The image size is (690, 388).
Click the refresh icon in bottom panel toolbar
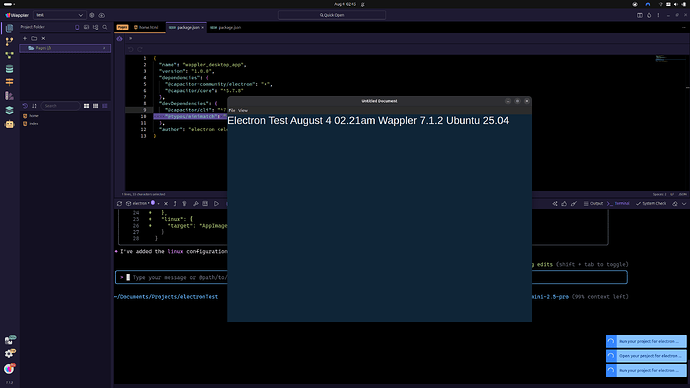click(x=119, y=204)
